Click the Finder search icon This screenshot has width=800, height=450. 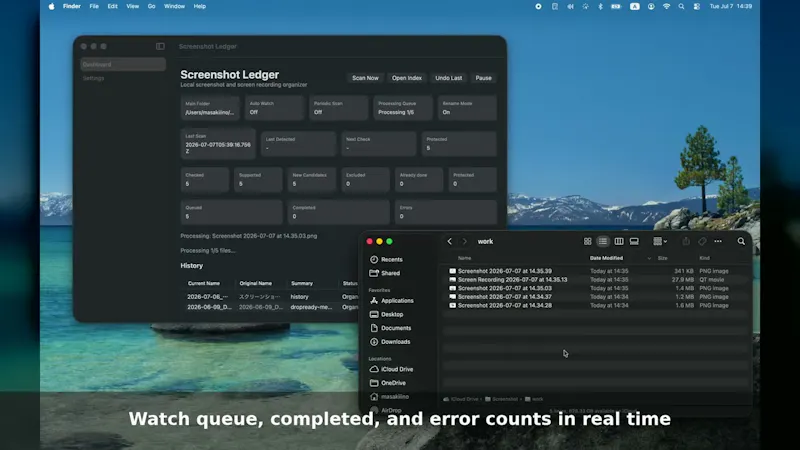coord(741,241)
